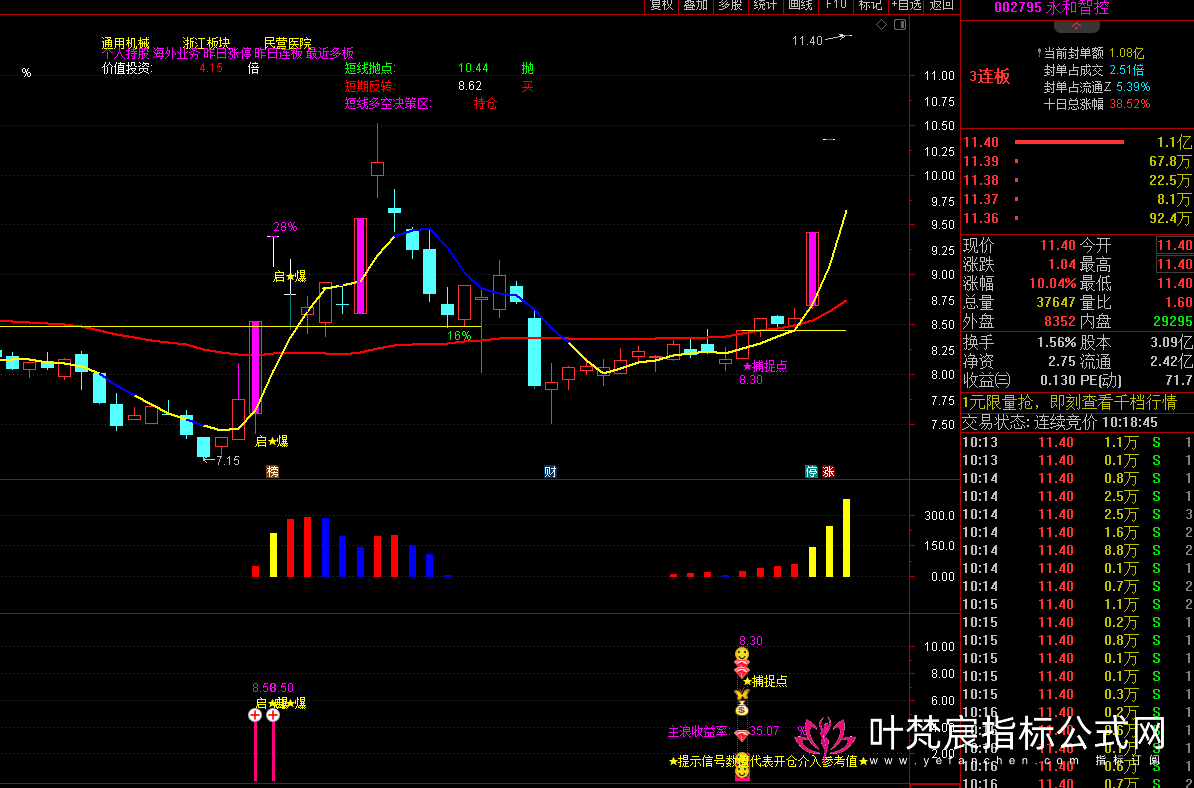Open F10 company information
The image size is (1194, 788).
tap(835, 5)
